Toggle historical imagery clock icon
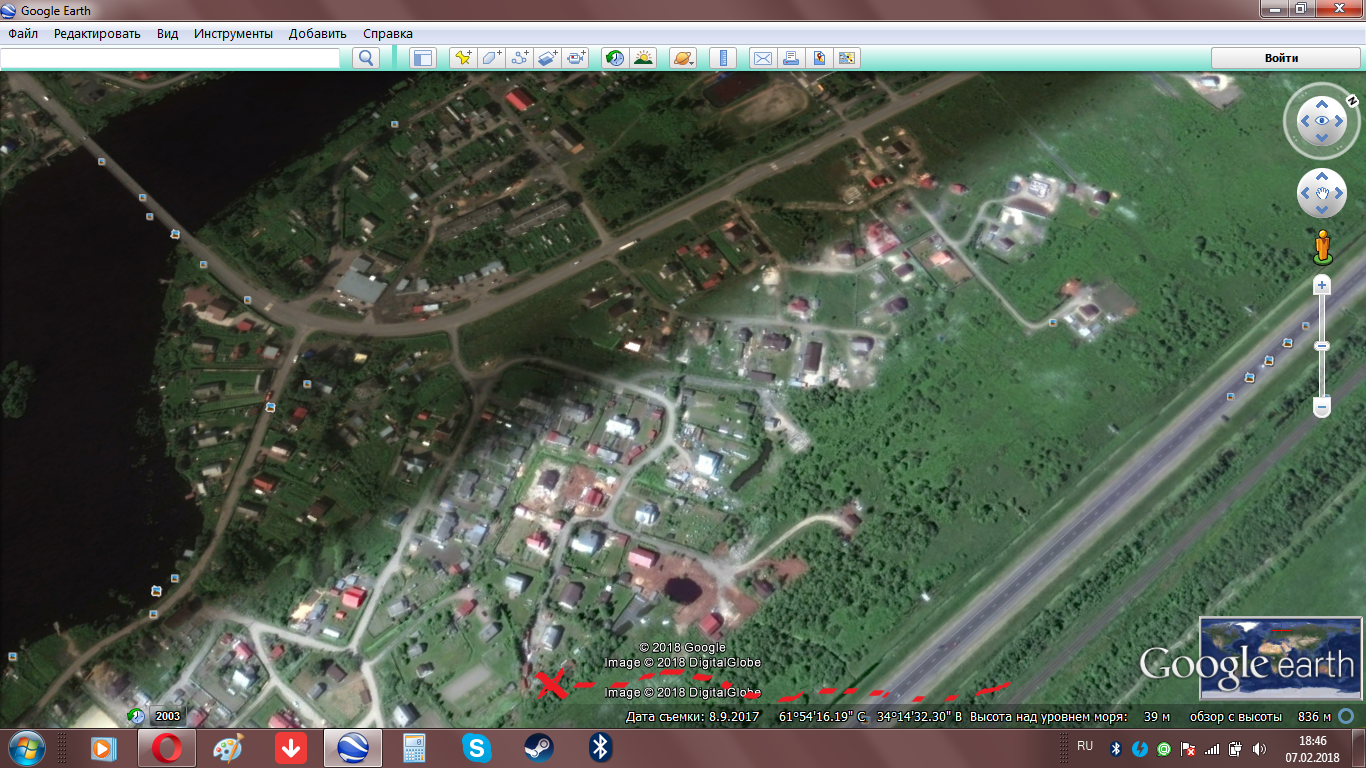 (x=615, y=58)
